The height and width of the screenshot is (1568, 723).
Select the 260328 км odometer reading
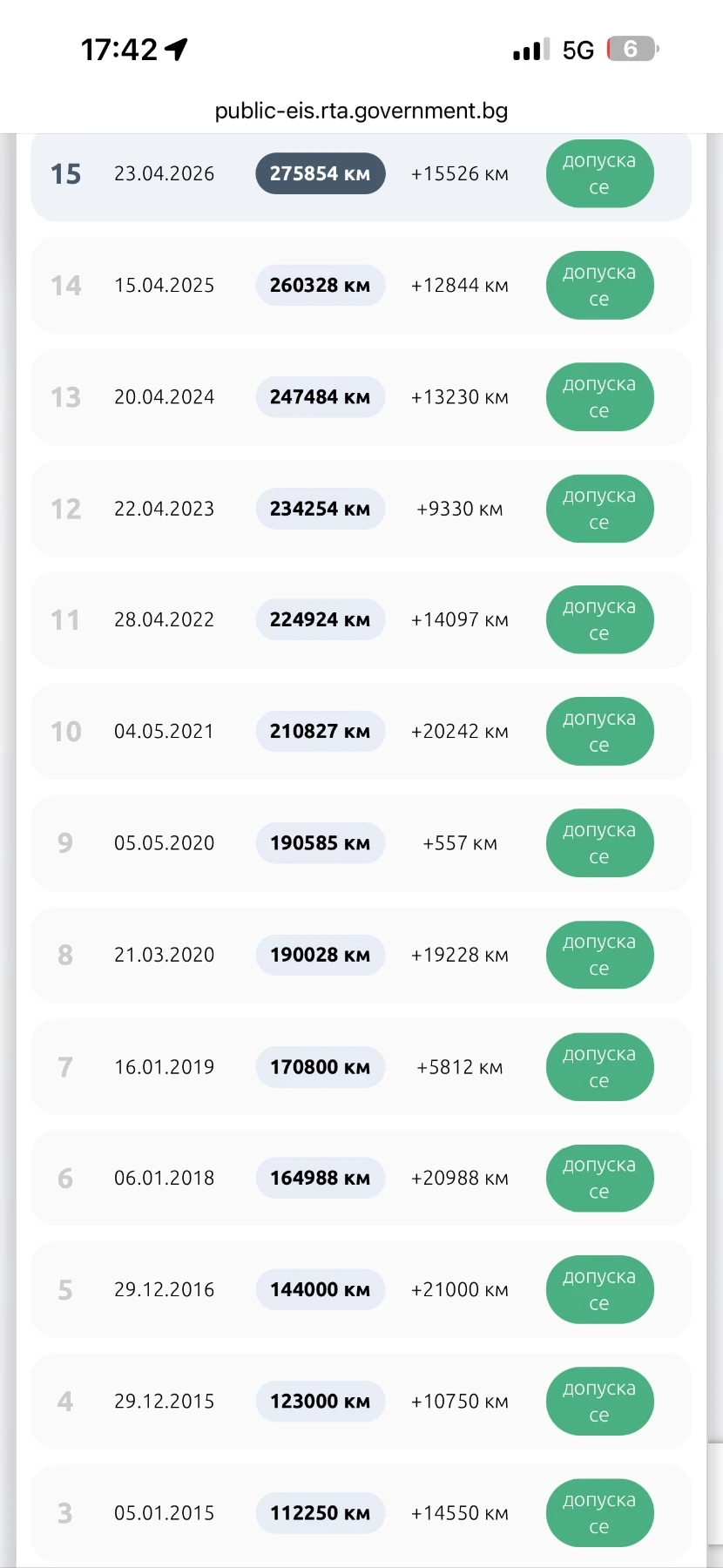[x=321, y=285]
